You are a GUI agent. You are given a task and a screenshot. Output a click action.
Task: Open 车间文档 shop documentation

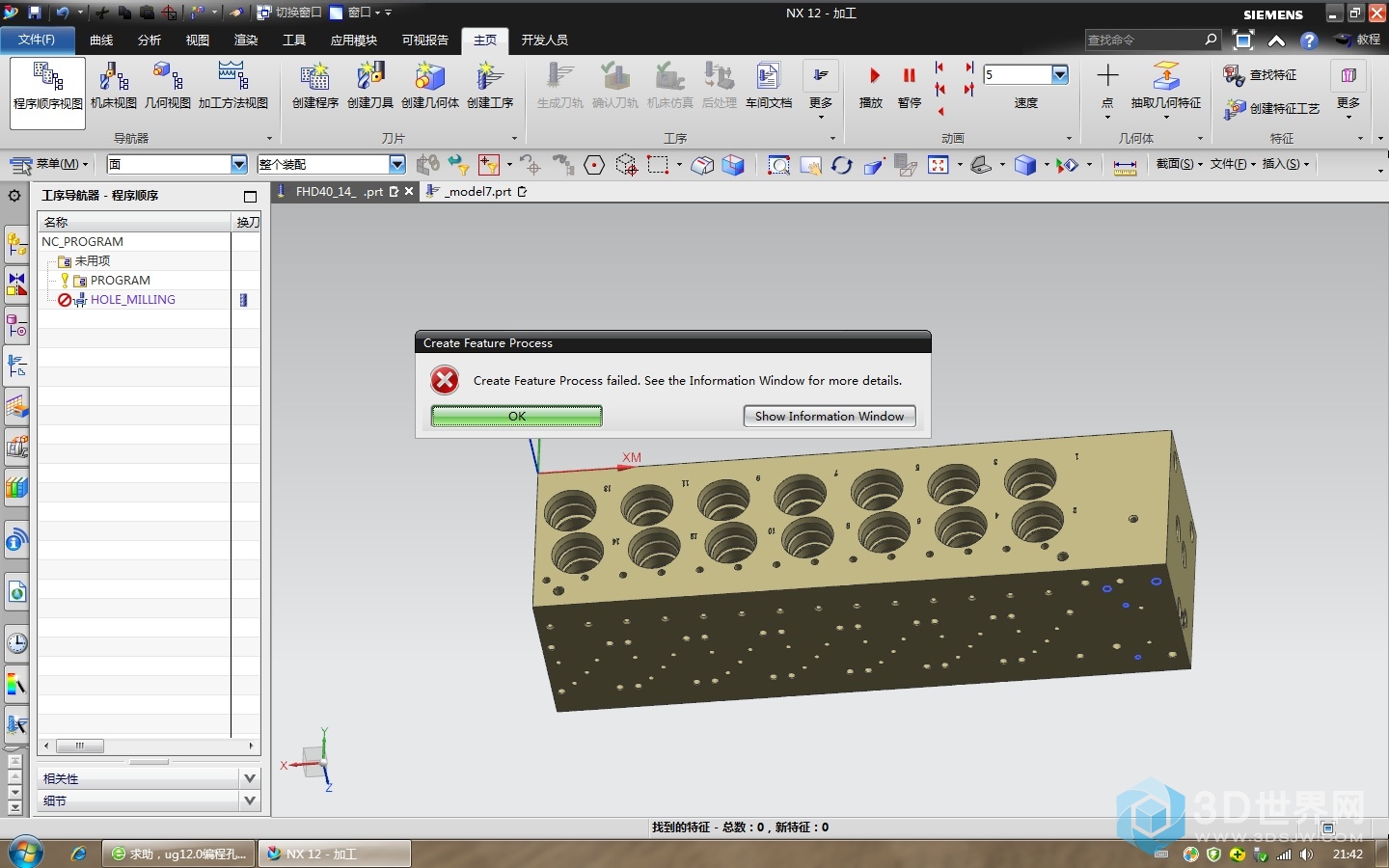tap(769, 86)
